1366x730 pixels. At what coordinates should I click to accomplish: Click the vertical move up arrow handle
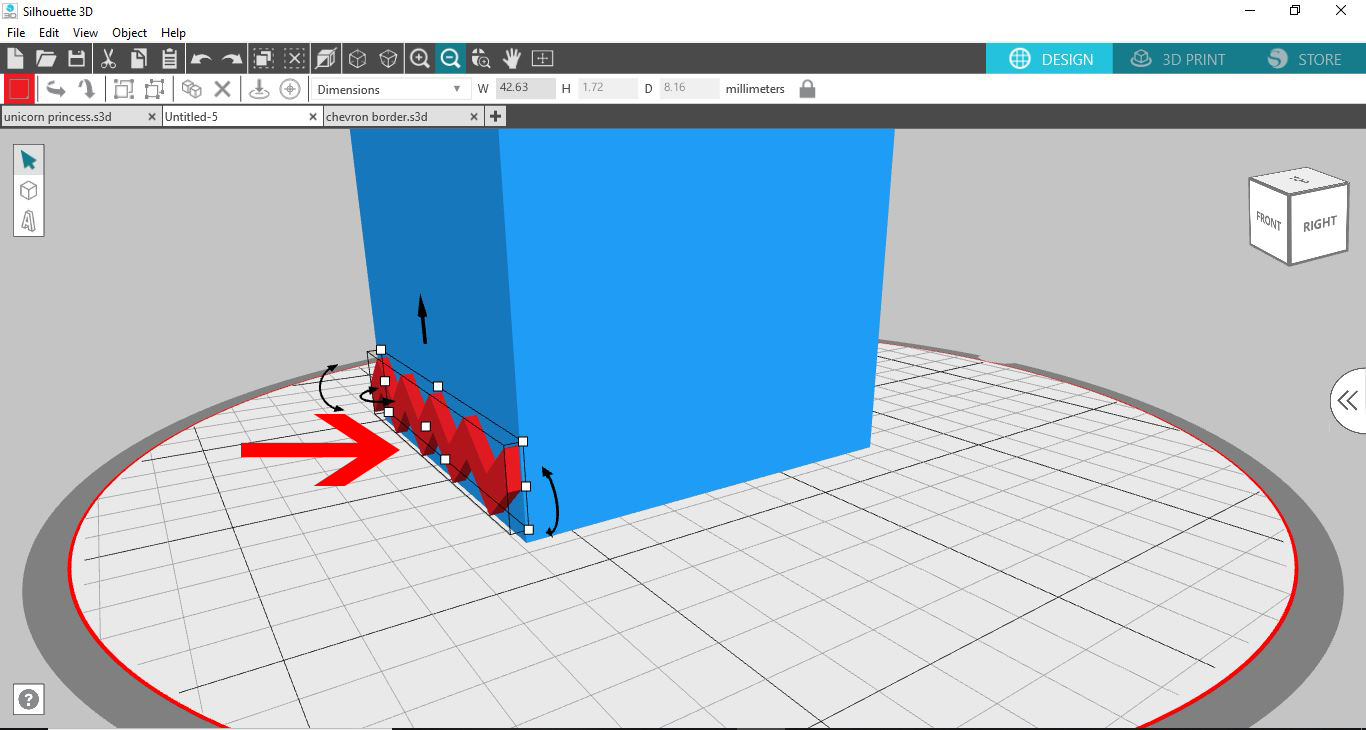423,318
